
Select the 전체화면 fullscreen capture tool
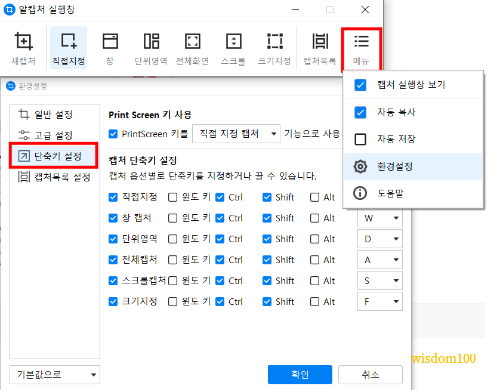[192, 48]
